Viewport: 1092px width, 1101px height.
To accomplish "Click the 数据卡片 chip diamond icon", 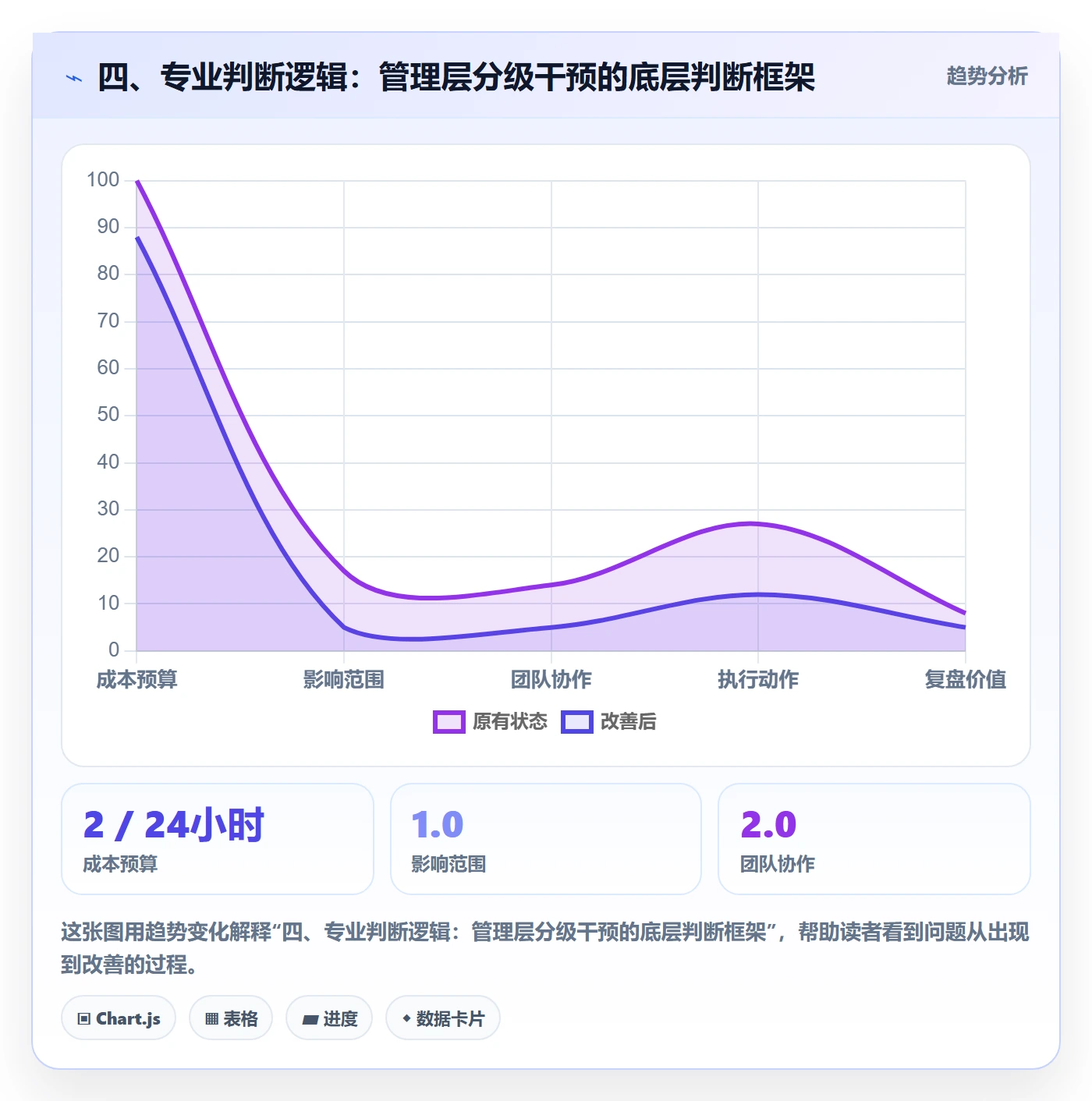I will pyautogui.click(x=406, y=1018).
